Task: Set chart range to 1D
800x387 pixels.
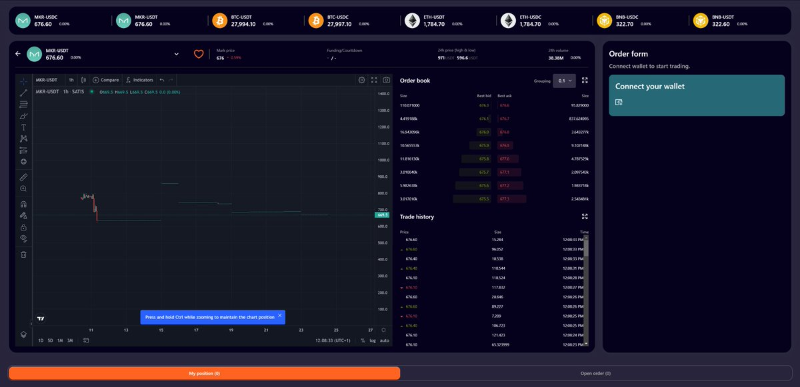Action: coord(40,341)
